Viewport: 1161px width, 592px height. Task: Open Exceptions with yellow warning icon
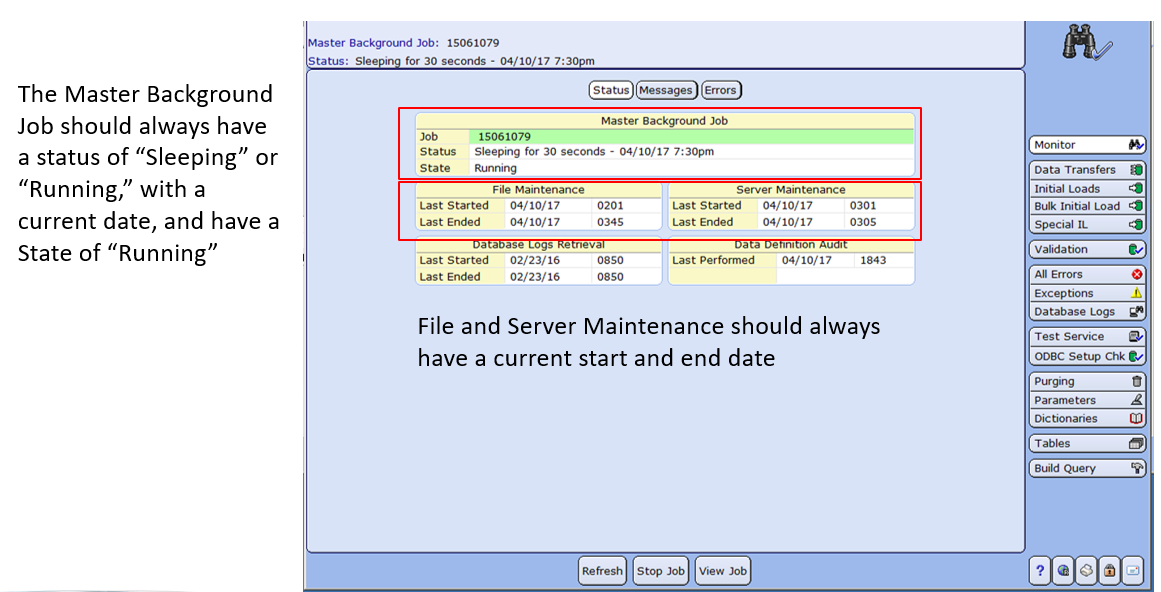1087,293
